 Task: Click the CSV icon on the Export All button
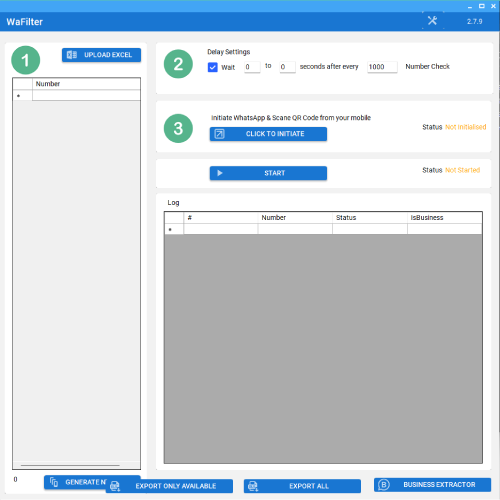(x=253, y=486)
